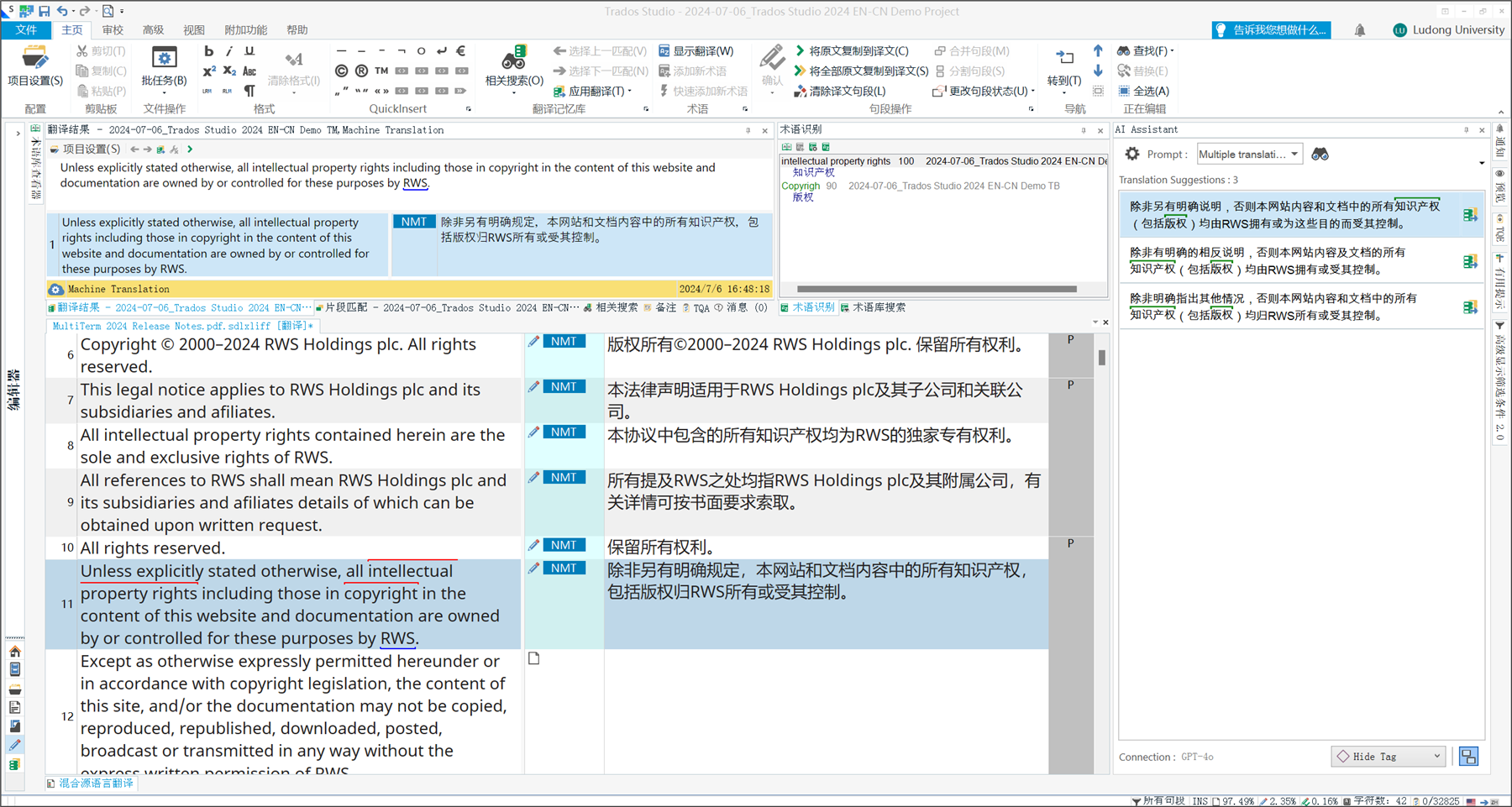
Task: Switch to the 视图 View ribbon tab
Action: pyautogui.click(x=194, y=30)
